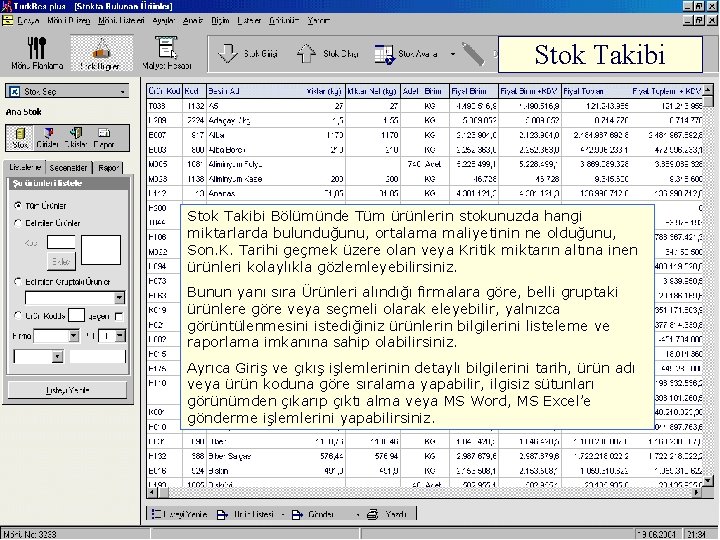720x540 pixels.
Task: Click the X icon in Stok Seç header
Action: click(x=15, y=91)
